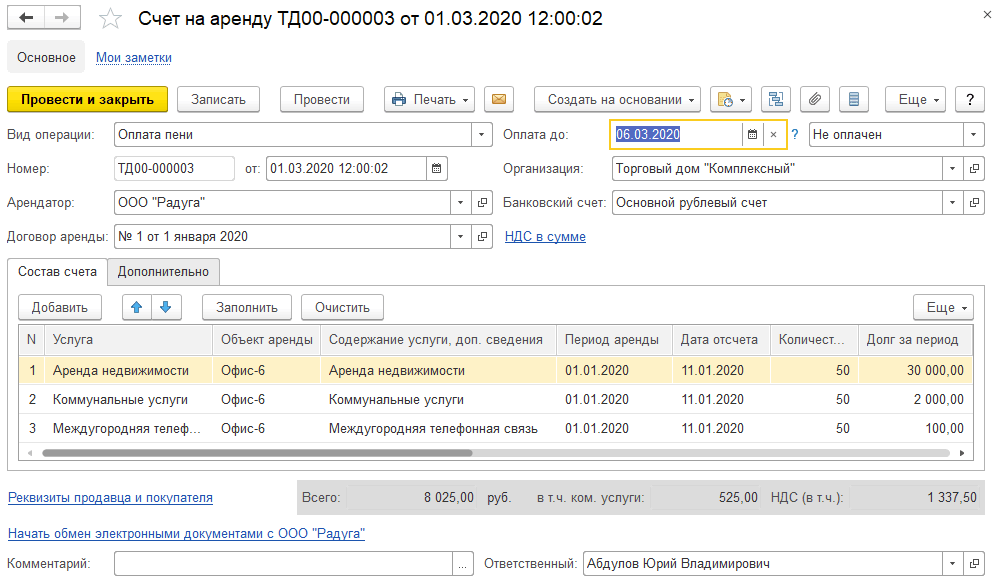Open the document list lines icon
Image resolution: width=1000 pixels, height=586 pixels.
854,99
